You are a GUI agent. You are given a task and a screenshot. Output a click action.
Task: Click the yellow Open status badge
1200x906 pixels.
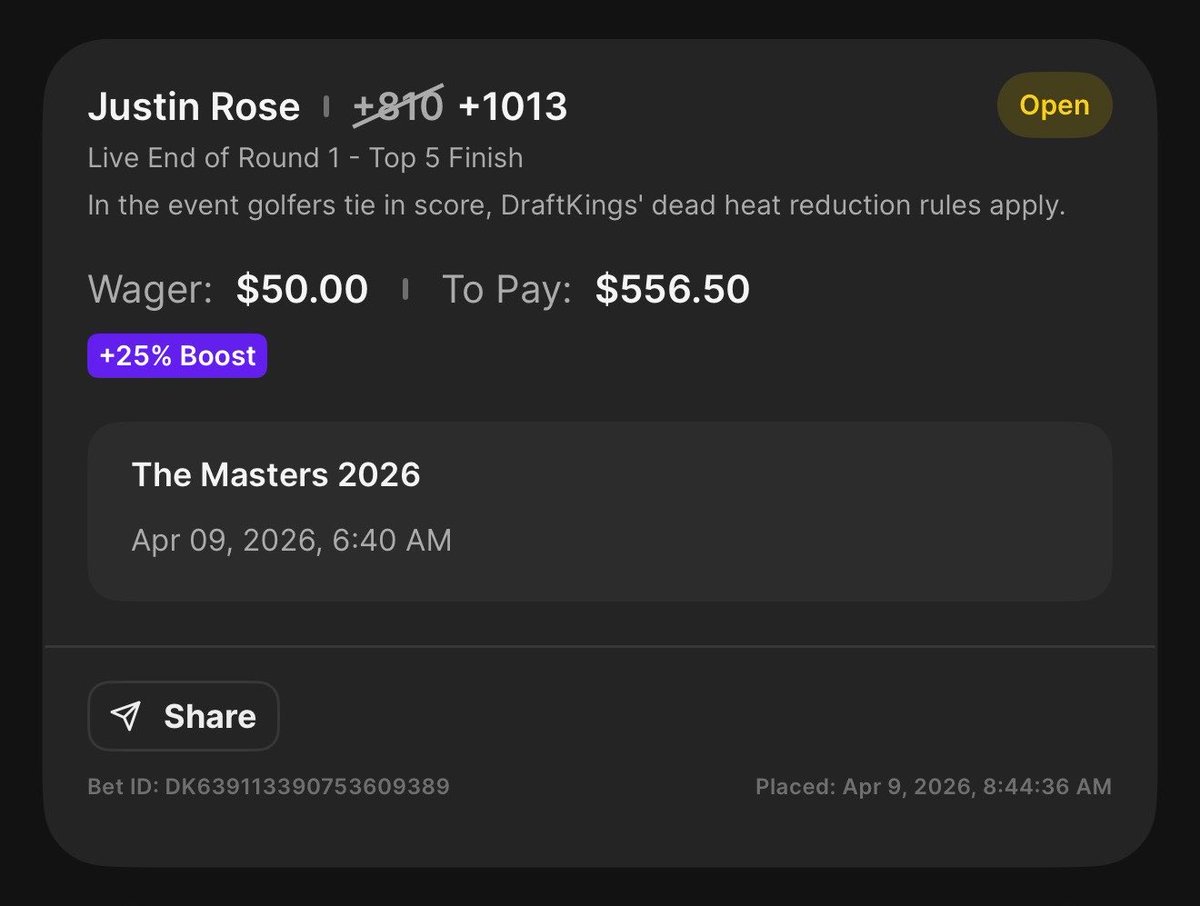tap(1055, 105)
